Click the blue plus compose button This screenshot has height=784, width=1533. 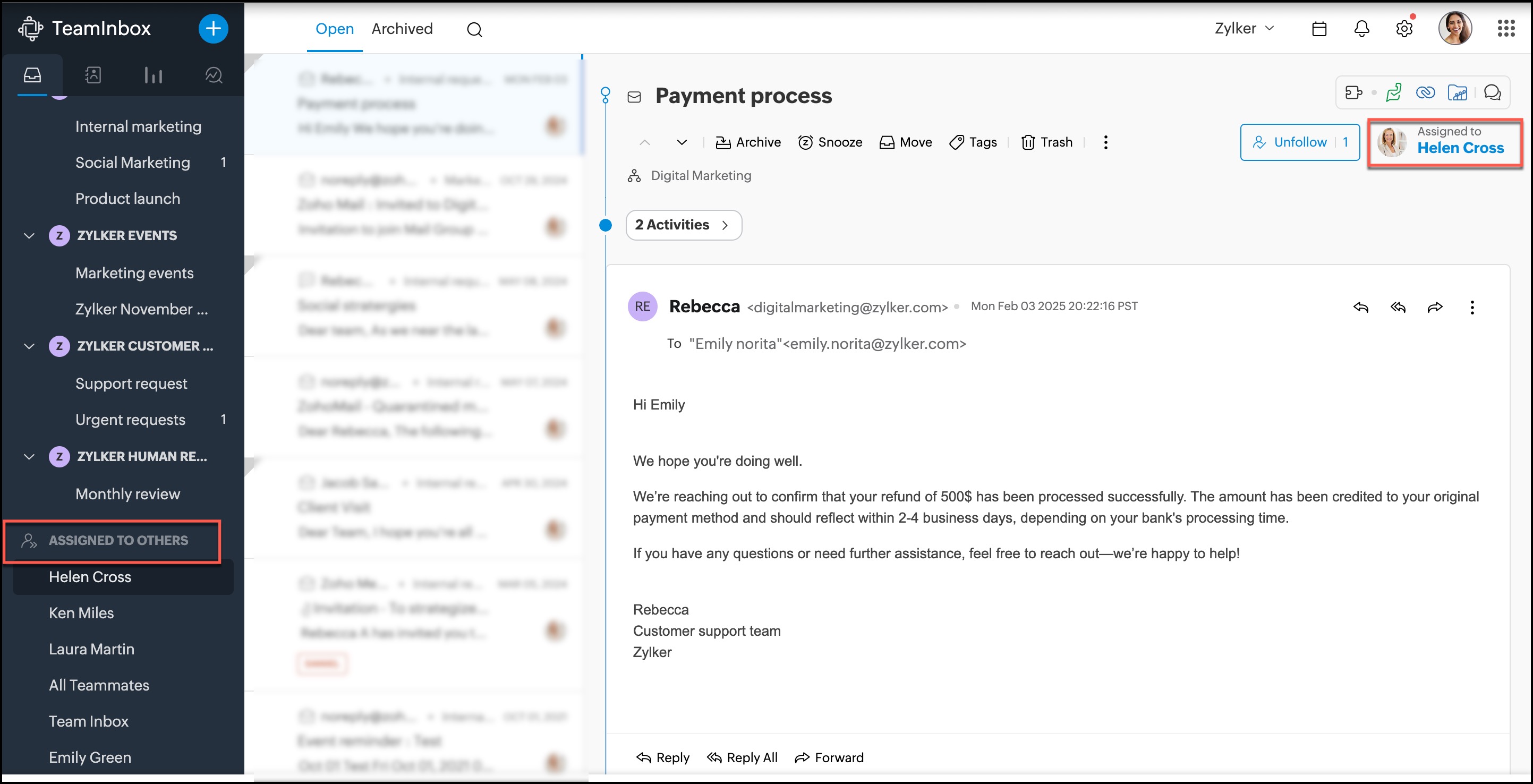(x=212, y=28)
